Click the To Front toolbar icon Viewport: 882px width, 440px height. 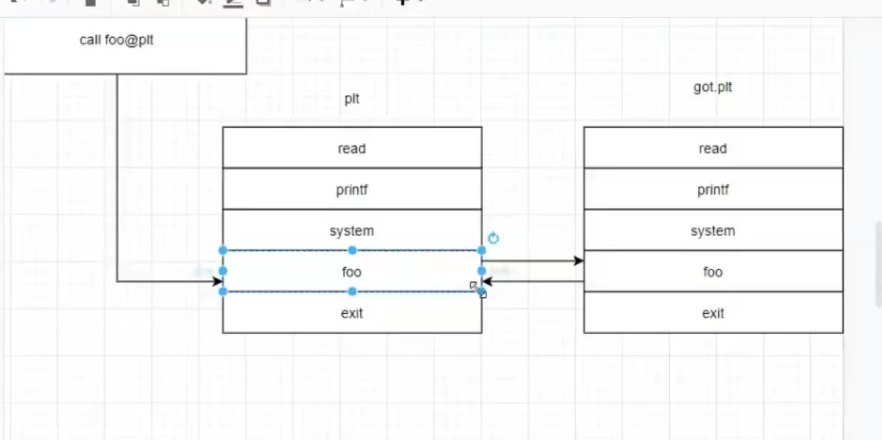click(134, 3)
